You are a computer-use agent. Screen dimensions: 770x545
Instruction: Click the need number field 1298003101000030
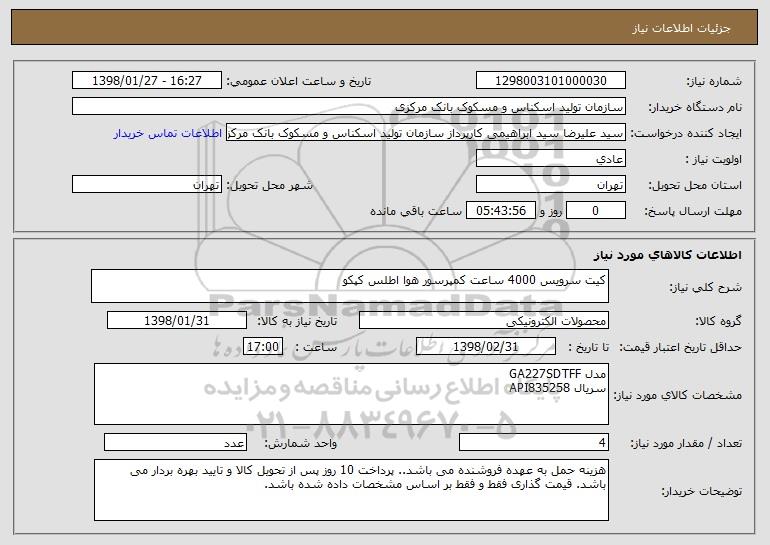click(x=550, y=81)
